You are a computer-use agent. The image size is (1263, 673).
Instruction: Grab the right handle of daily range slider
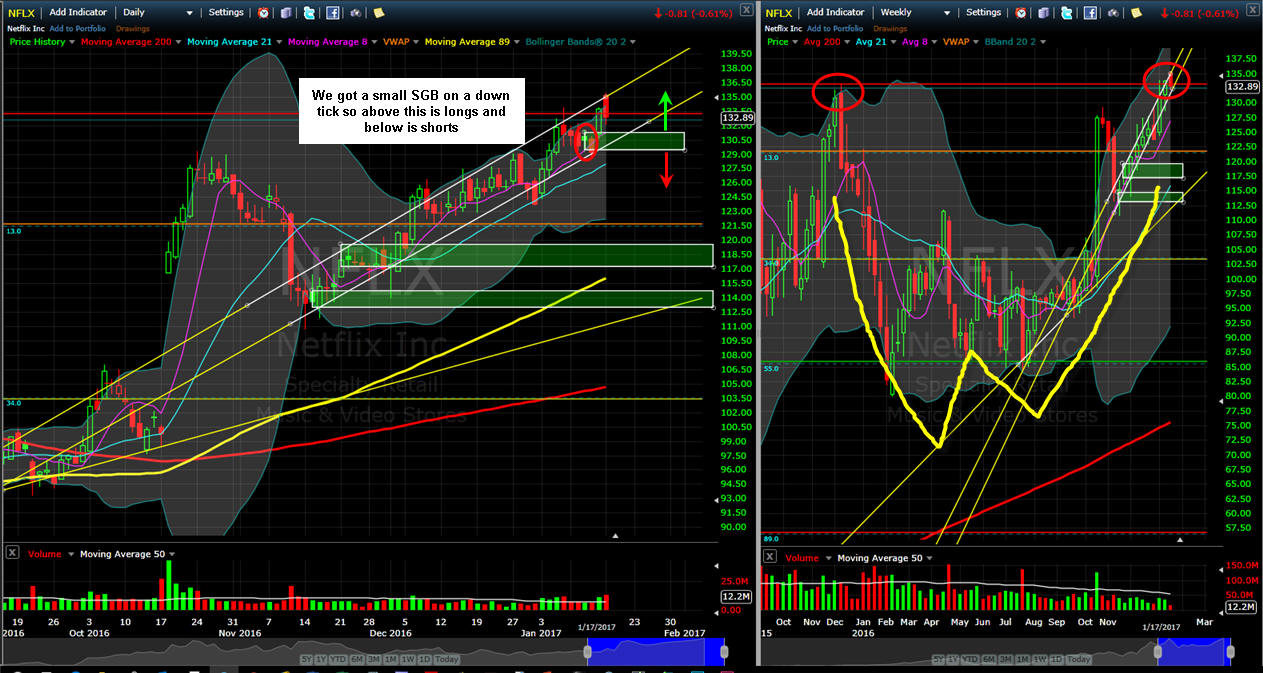pyautogui.click(x=726, y=652)
